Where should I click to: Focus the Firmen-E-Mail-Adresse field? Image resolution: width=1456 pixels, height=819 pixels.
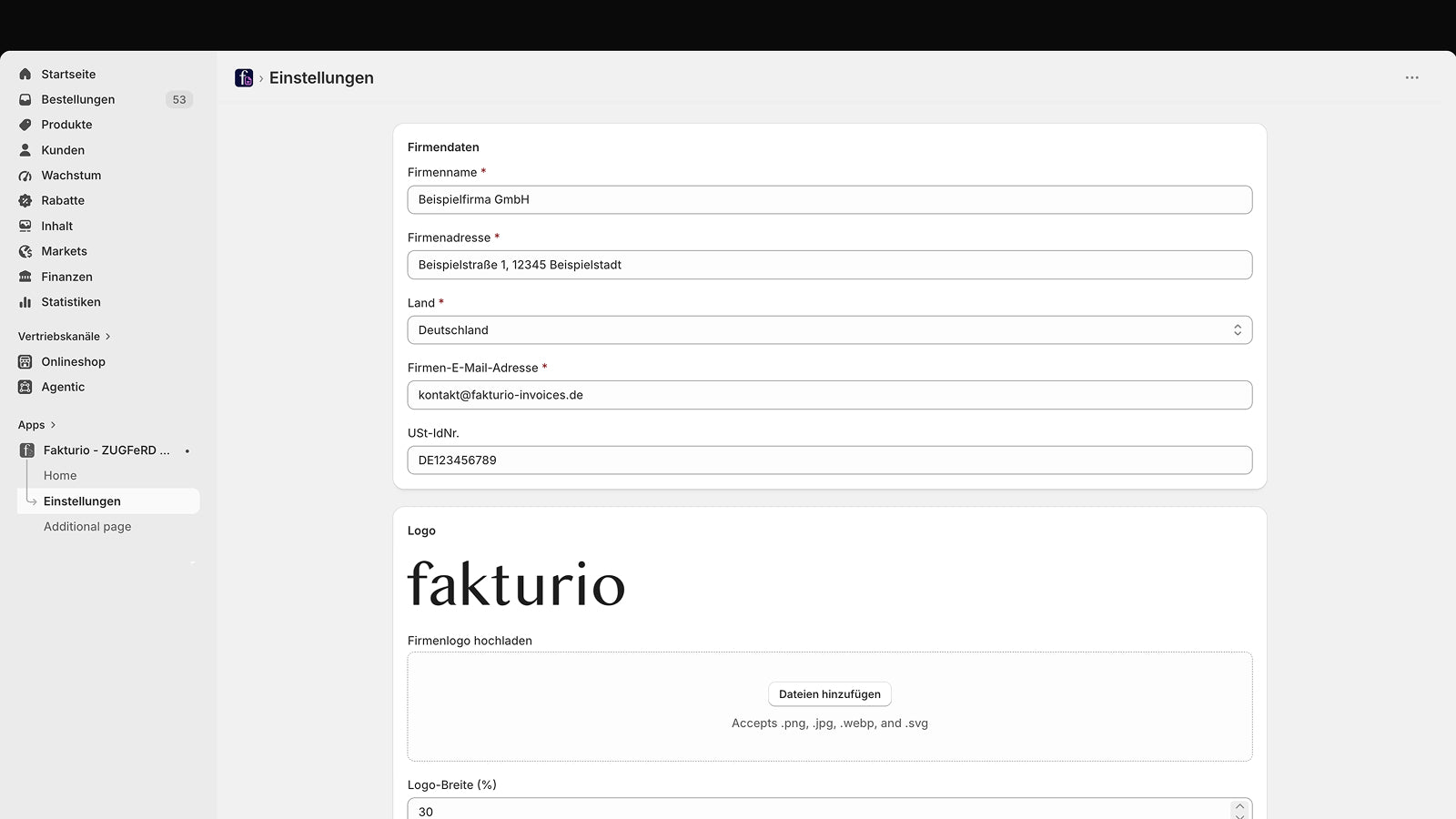[x=830, y=395]
